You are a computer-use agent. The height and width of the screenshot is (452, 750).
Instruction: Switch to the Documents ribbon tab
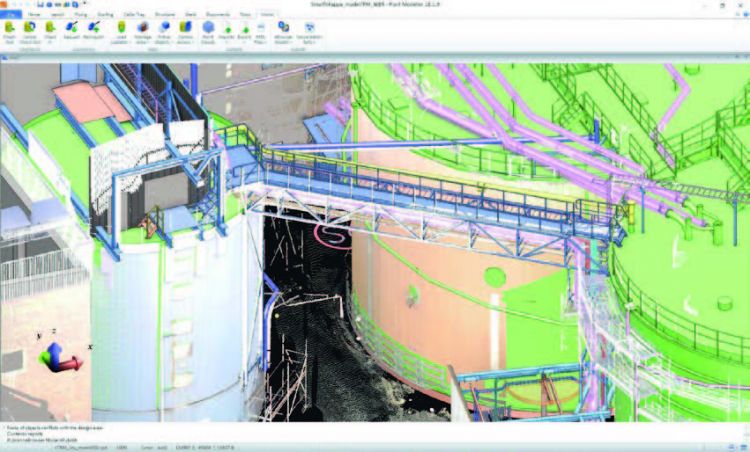tap(218, 14)
